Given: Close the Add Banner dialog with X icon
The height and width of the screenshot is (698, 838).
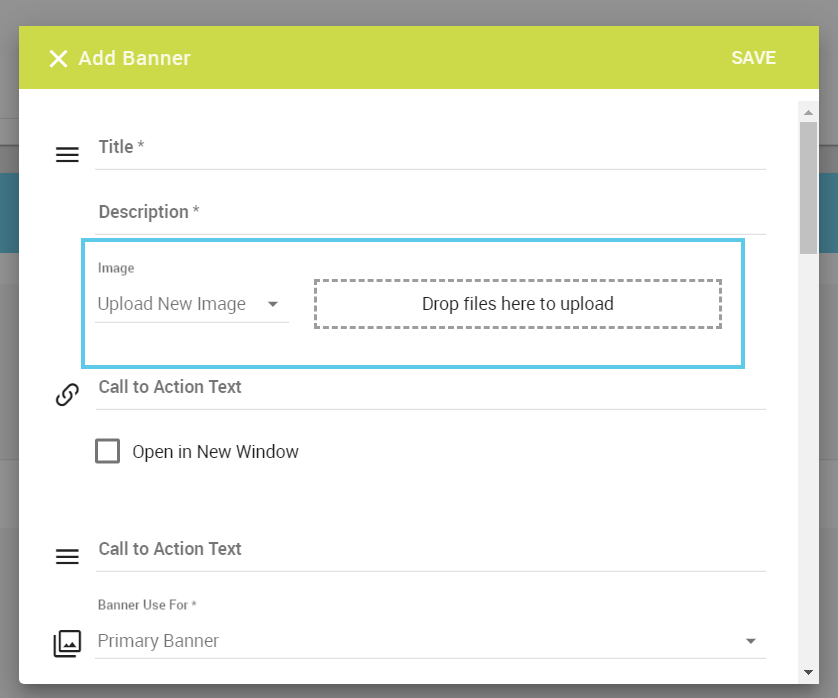Looking at the screenshot, I should (x=58, y=58).
